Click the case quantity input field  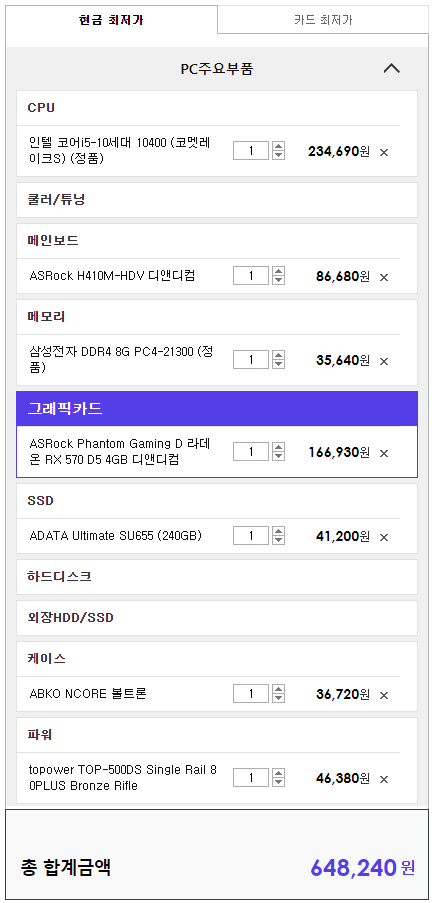[251, 694]
